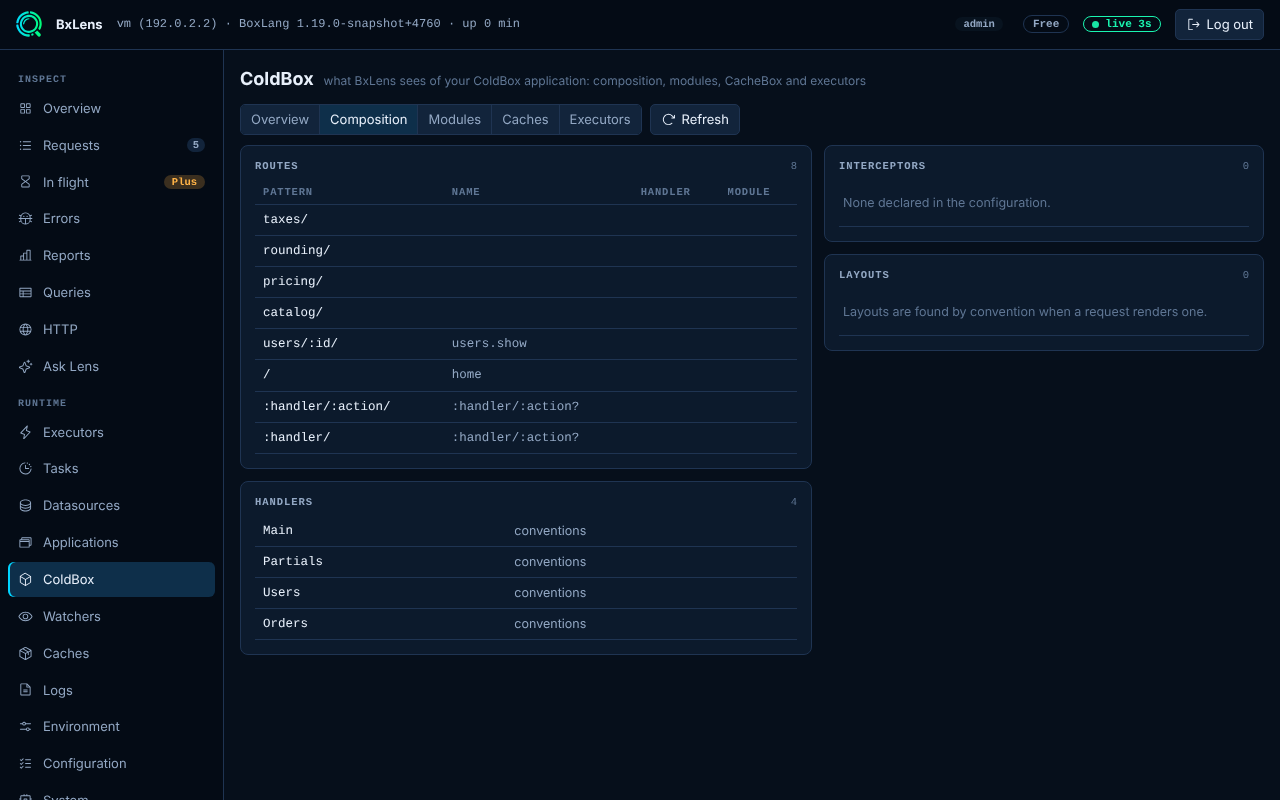Image resolution: width=1280 pixels, height=800 pixels.
Task: Switch to the Caches tab
Action: (x=525, y=119)
